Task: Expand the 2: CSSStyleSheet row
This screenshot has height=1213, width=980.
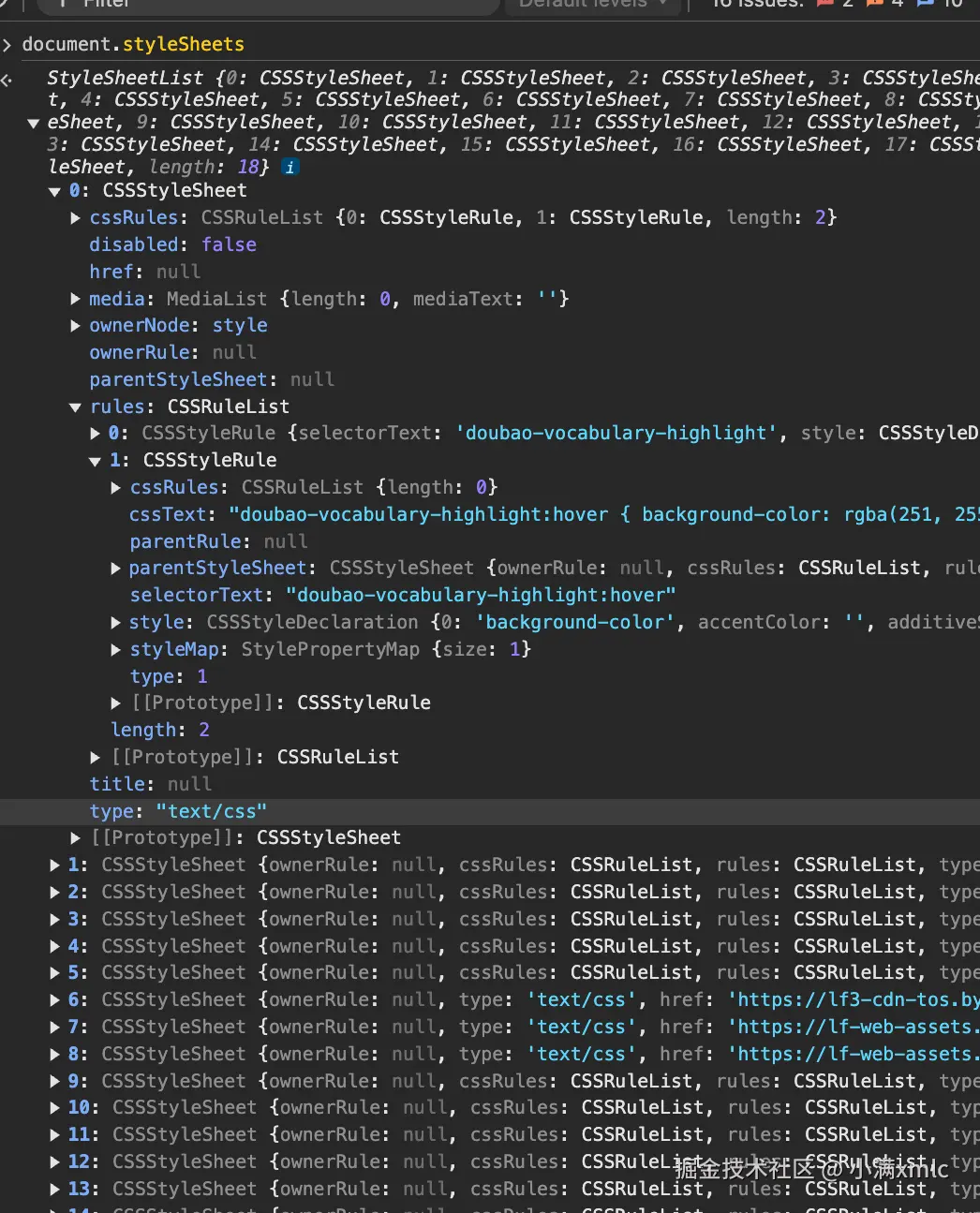Action: (54, 892)
